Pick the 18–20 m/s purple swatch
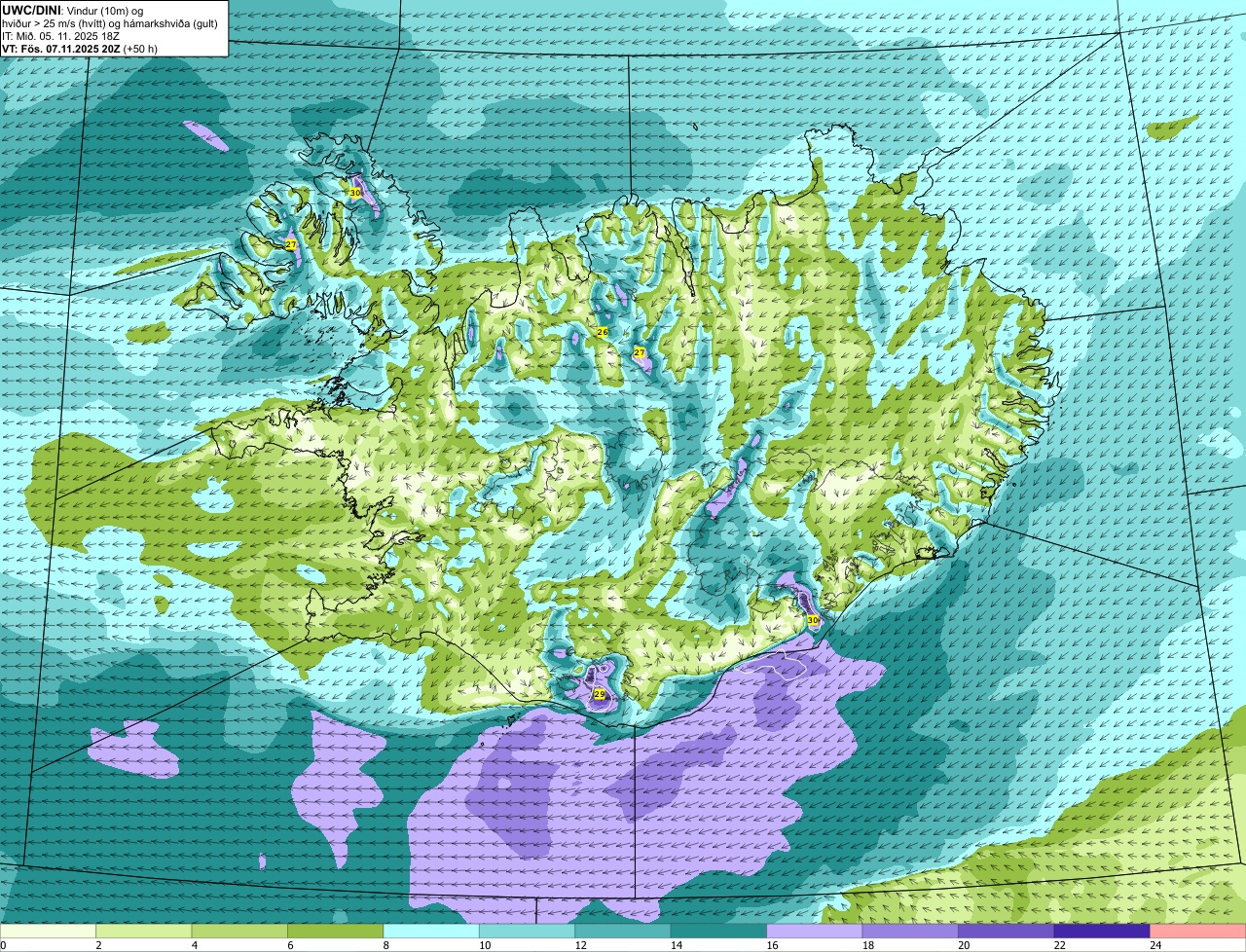This screenshot has height=952, width=1246. point(911,931)
